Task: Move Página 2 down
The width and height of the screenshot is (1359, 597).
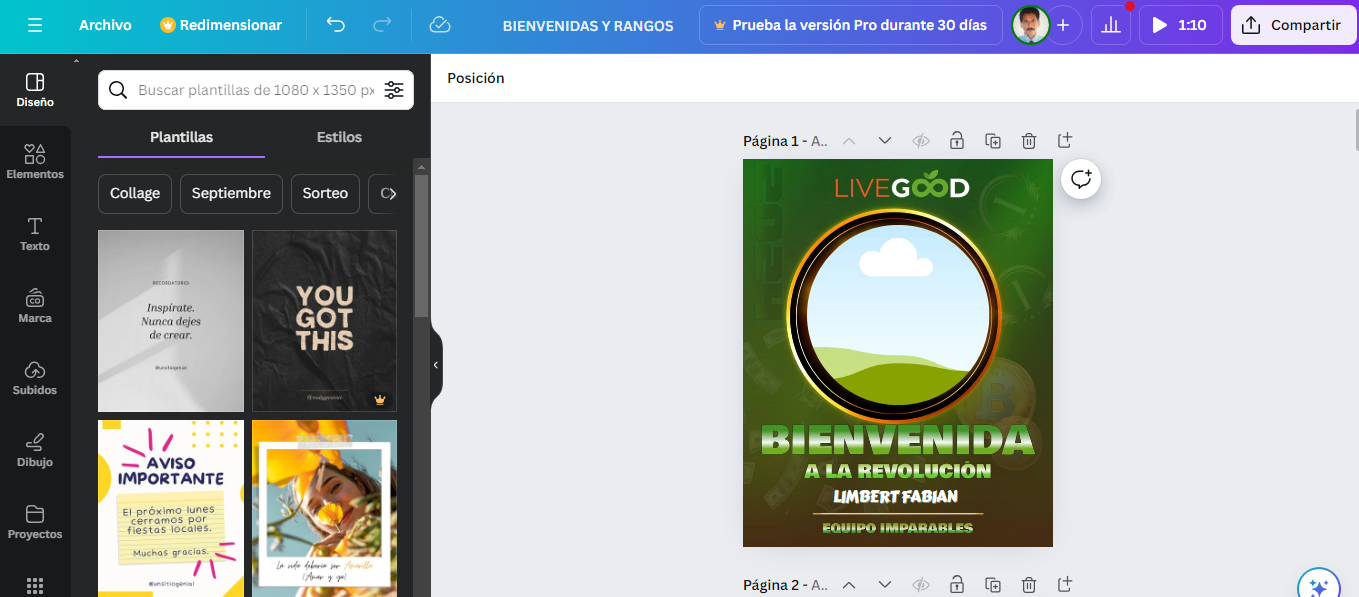Action: click(885, 585)
